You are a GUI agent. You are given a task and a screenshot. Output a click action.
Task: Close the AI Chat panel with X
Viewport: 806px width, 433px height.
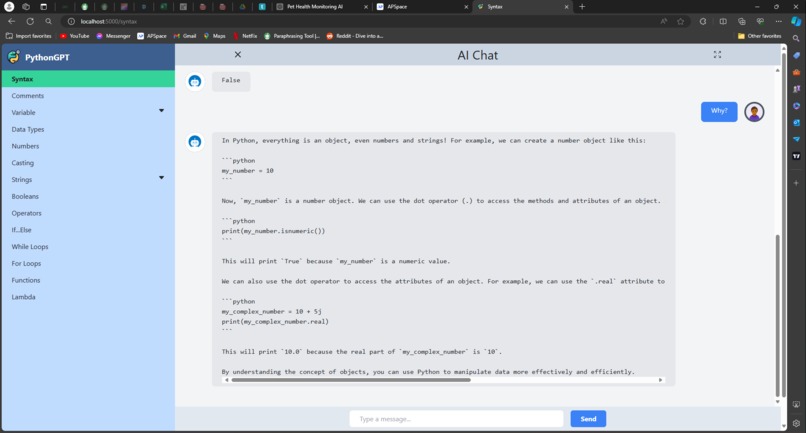[237, 55]
